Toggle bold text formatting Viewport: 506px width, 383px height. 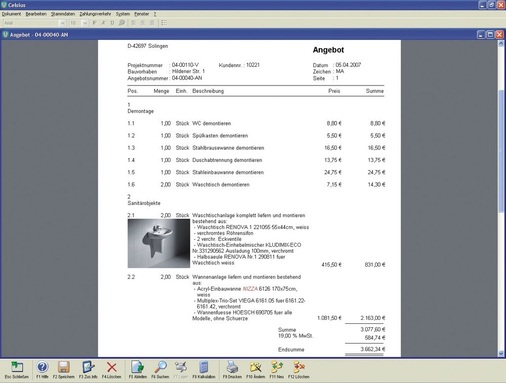coord(94,23)
